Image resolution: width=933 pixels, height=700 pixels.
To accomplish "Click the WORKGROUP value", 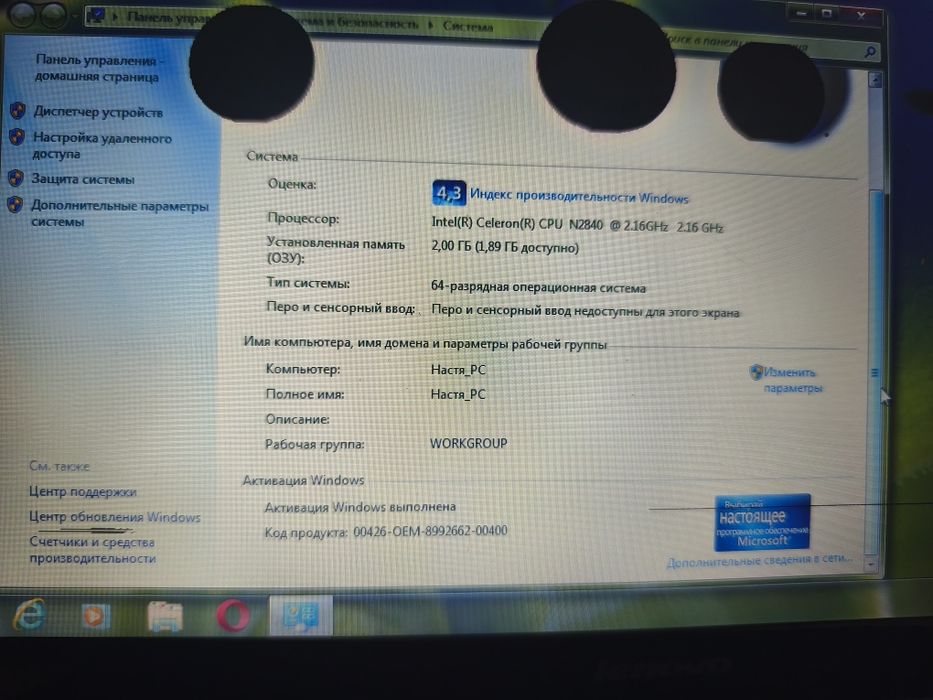I will (469, 443).
